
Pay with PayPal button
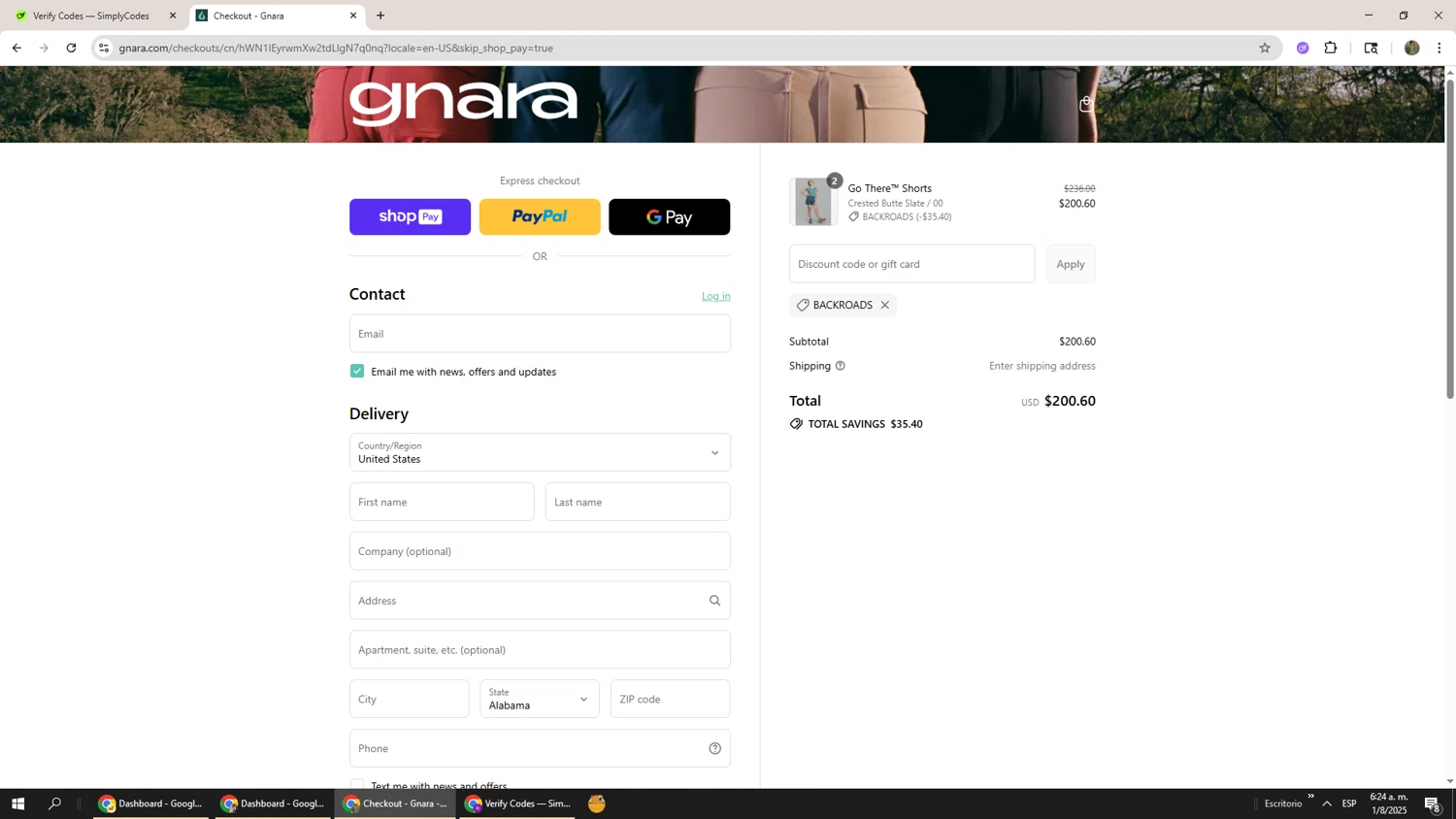tap(540, 216)
